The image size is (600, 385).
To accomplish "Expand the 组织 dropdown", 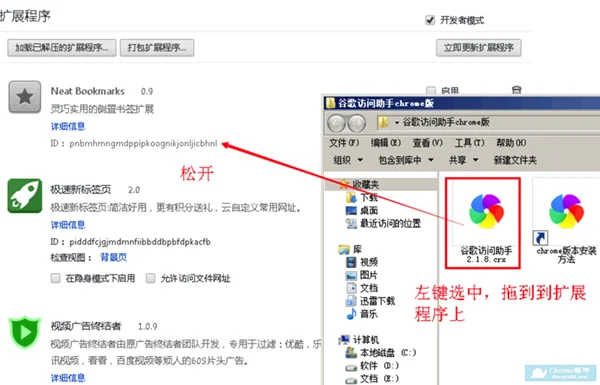I will (348, 160).
